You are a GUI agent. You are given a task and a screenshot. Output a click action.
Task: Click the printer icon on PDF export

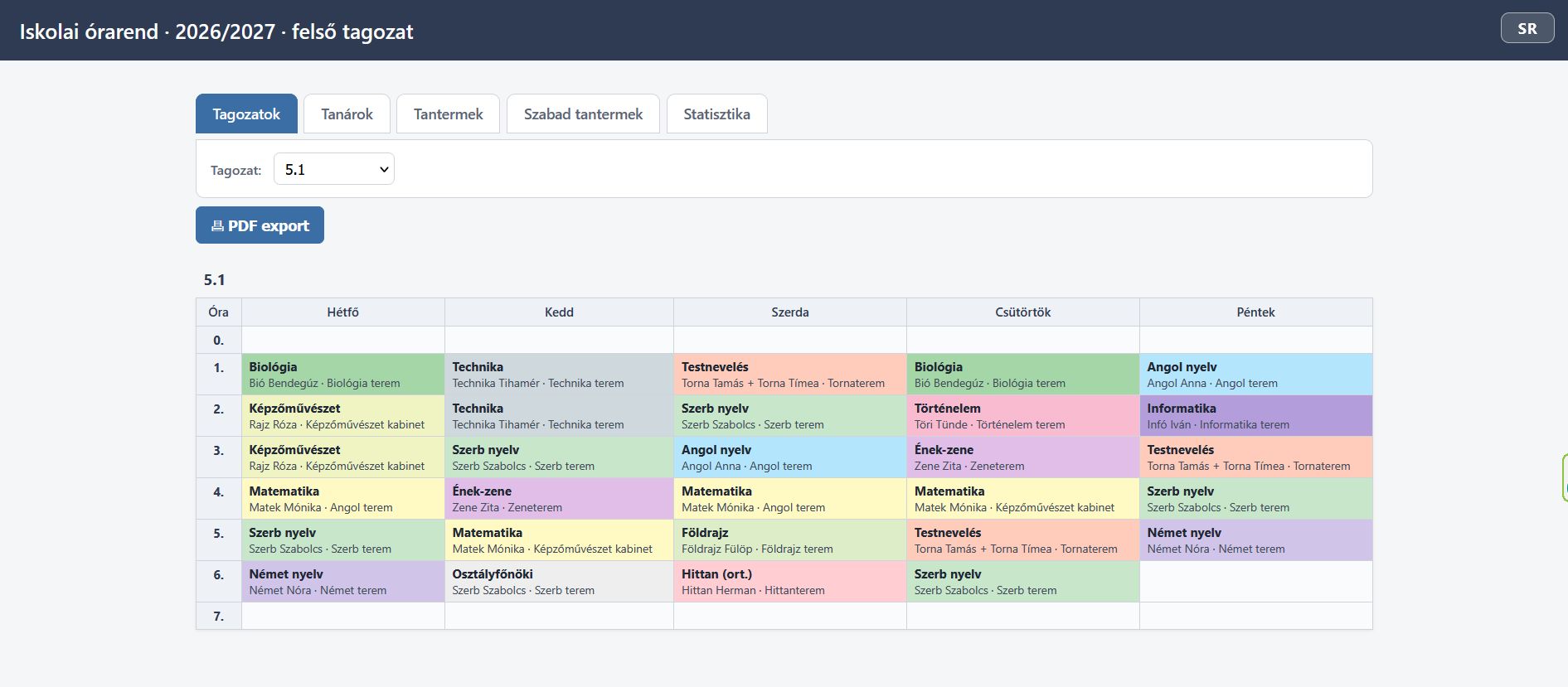coord(217,225)
